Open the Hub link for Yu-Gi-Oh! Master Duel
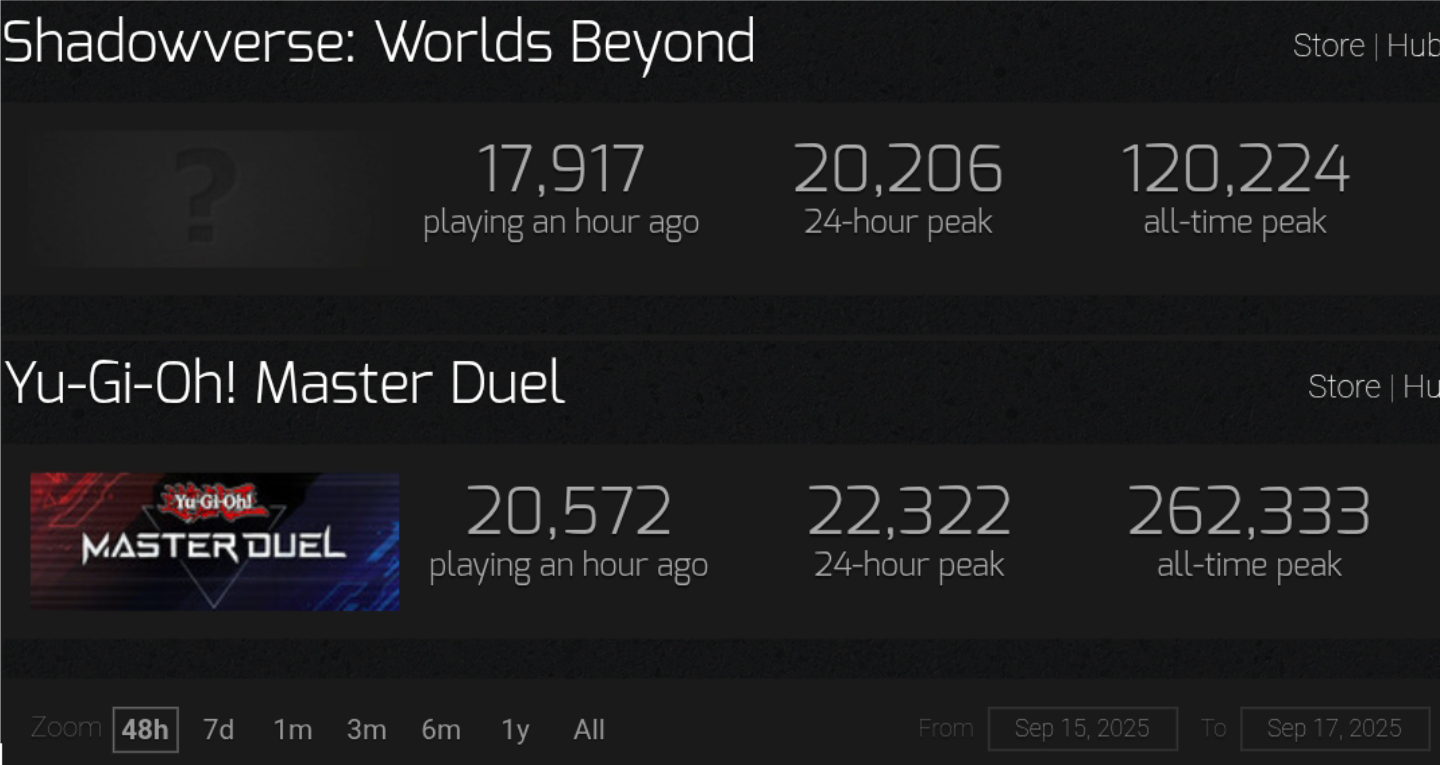1440x765 pixels. pyautogui.click(x=1421, y=386)
